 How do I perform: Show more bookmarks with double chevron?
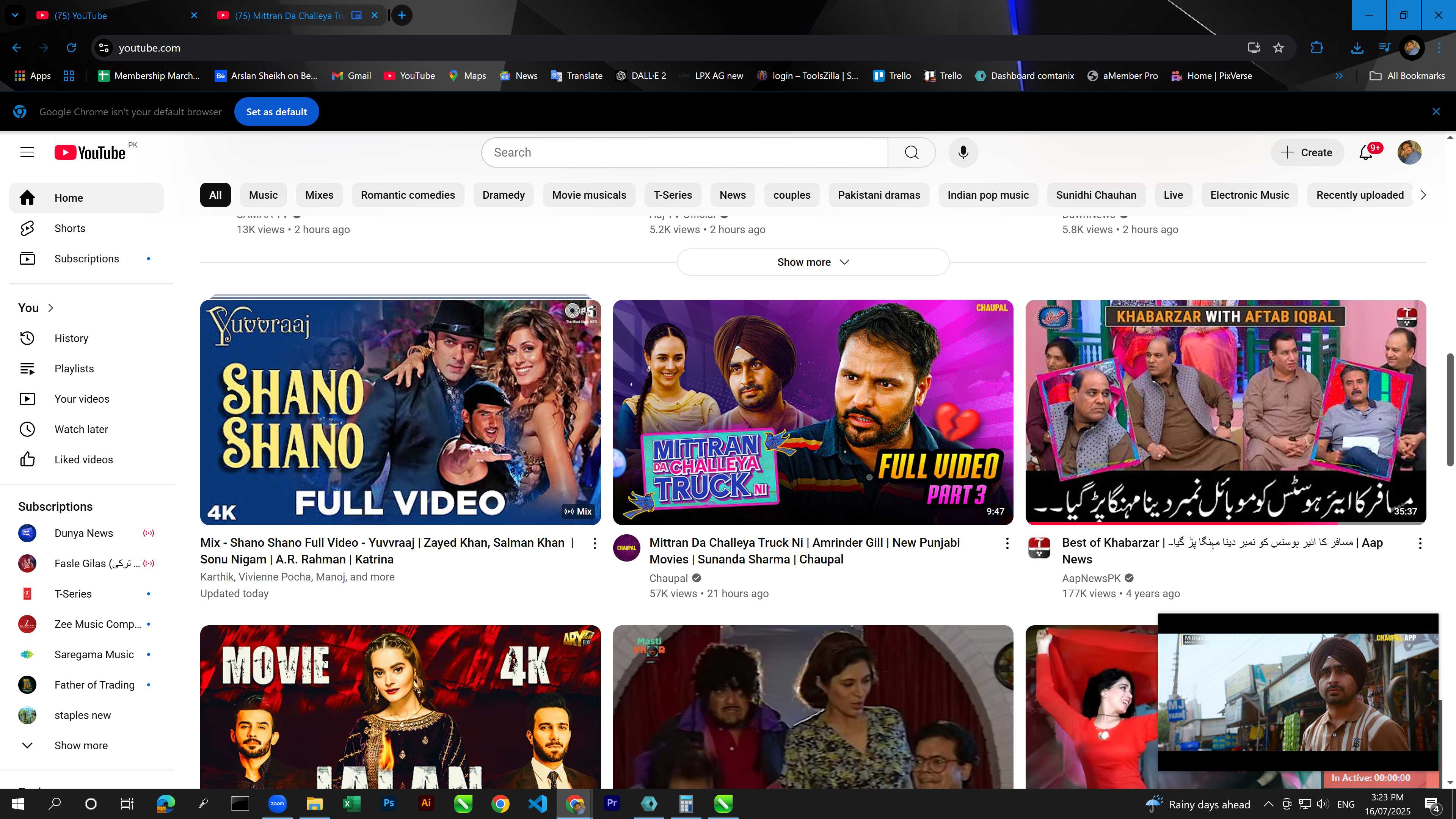pos(1339,76)
